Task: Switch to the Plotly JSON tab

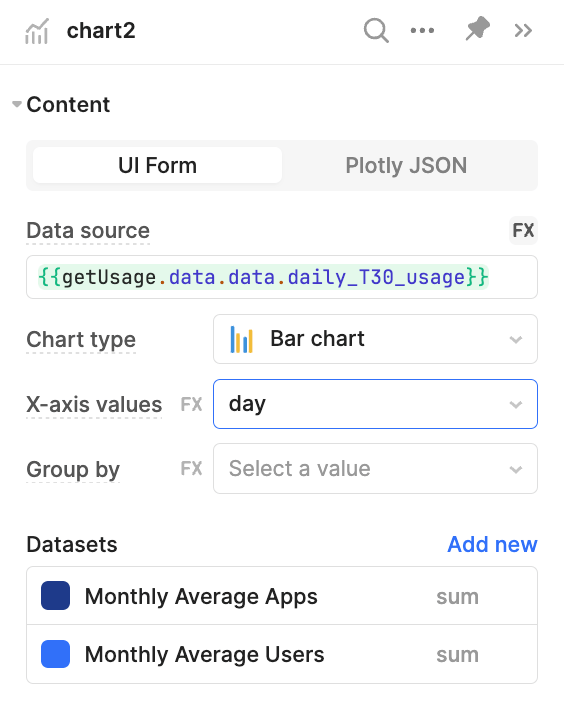Action: pos(406,165)
